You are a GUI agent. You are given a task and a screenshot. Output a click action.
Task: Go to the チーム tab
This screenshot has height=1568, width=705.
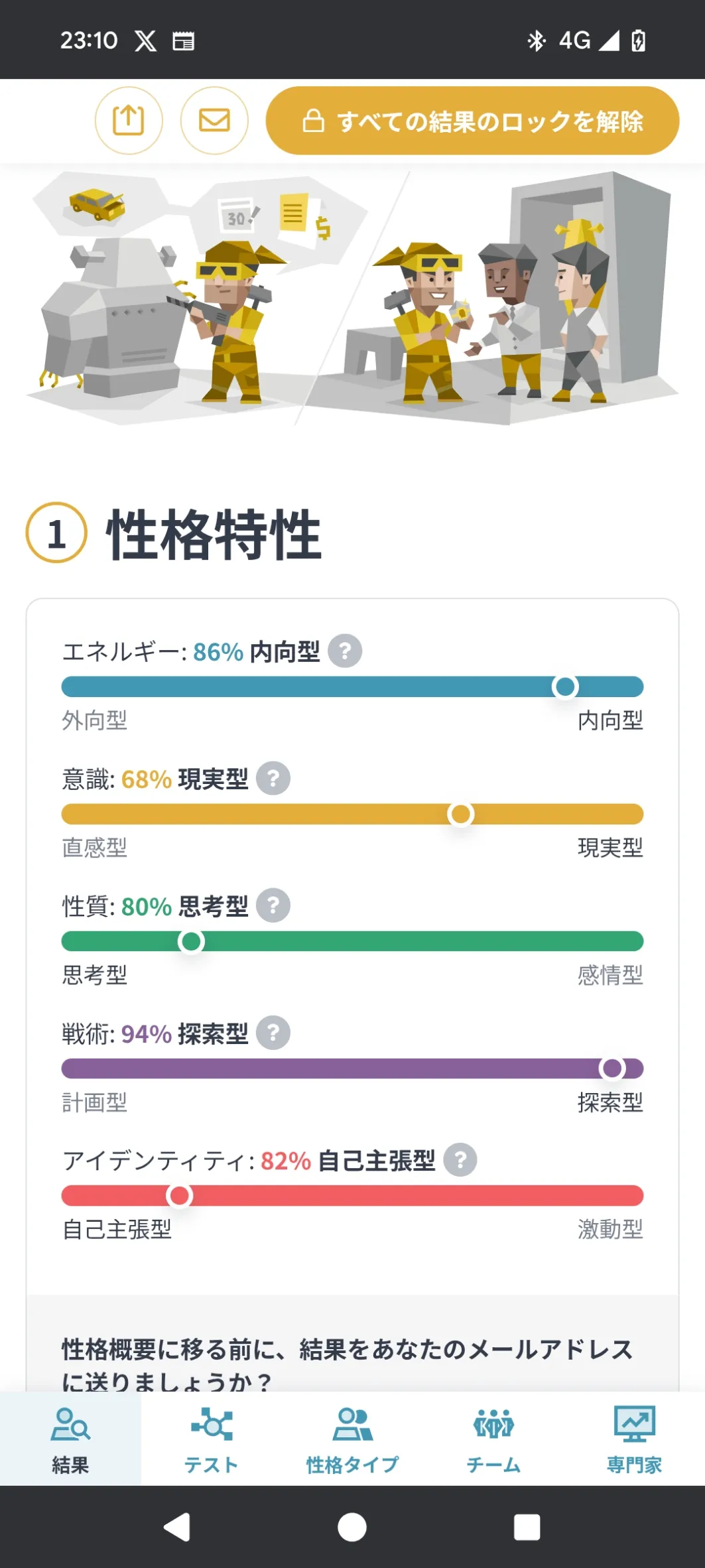click(493, 1438)
